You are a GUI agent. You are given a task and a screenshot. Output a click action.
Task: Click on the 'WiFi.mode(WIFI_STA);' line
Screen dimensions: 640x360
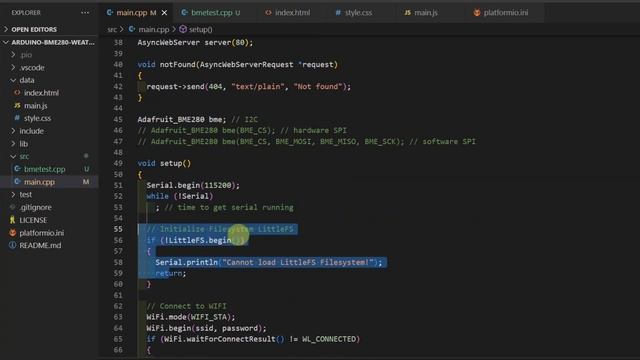pos(191,317)
